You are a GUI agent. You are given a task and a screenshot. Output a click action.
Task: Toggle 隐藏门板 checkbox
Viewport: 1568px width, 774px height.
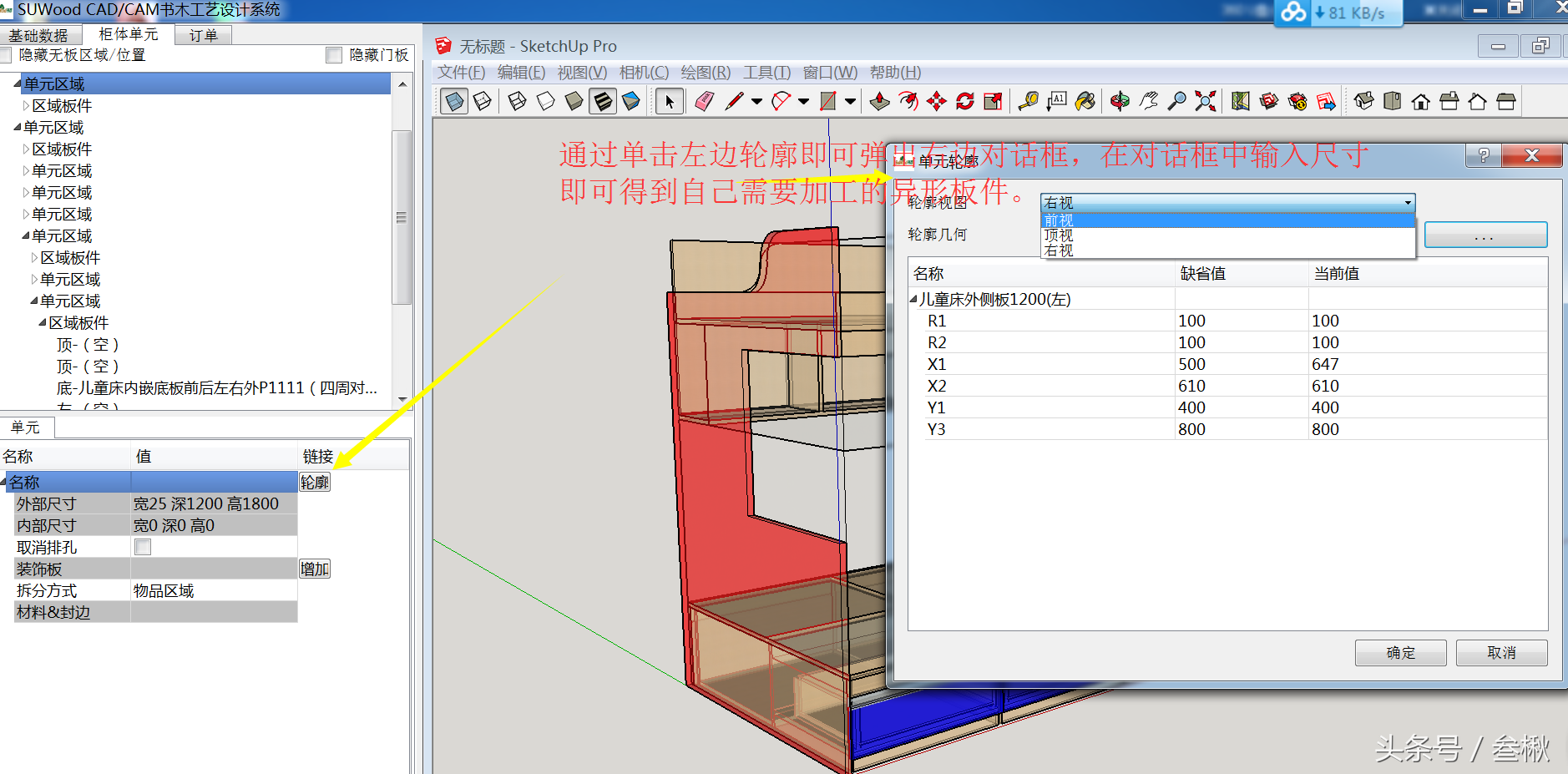334,55
